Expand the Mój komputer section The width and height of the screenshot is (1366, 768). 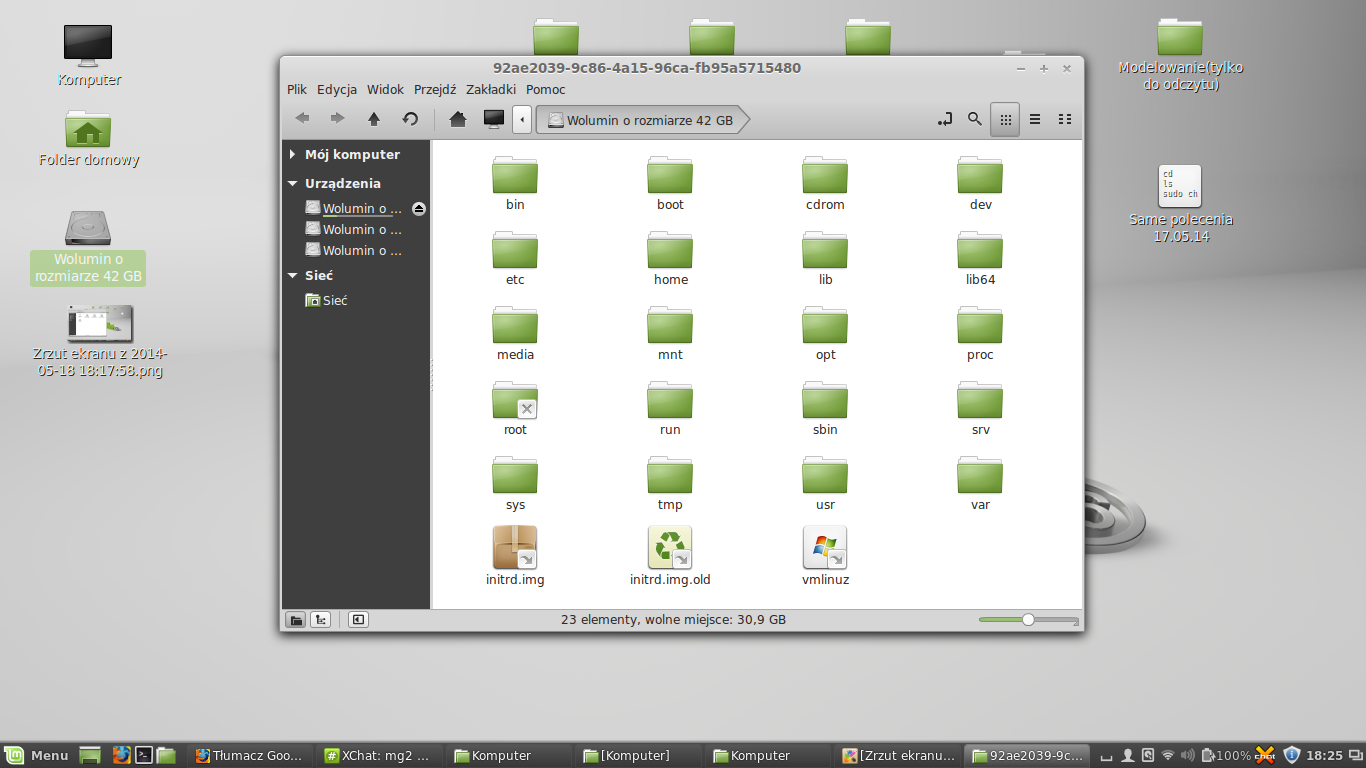(292, 155)
